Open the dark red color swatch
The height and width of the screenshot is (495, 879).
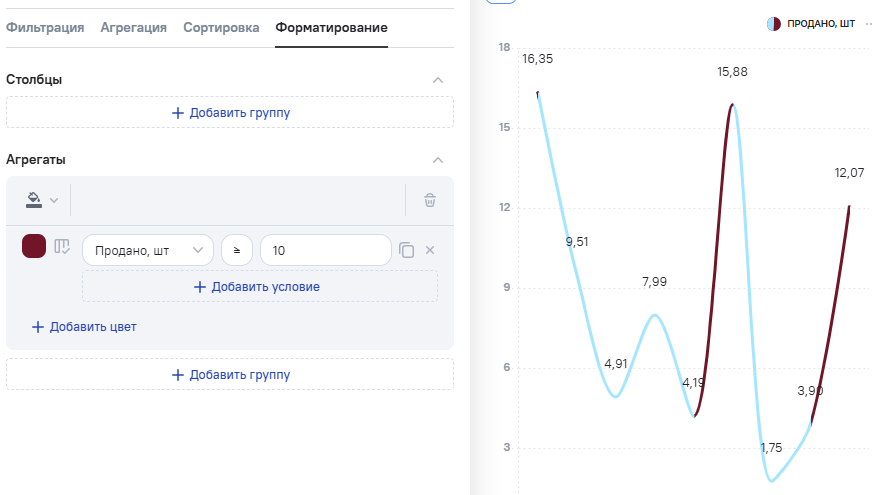coord(34,247)
